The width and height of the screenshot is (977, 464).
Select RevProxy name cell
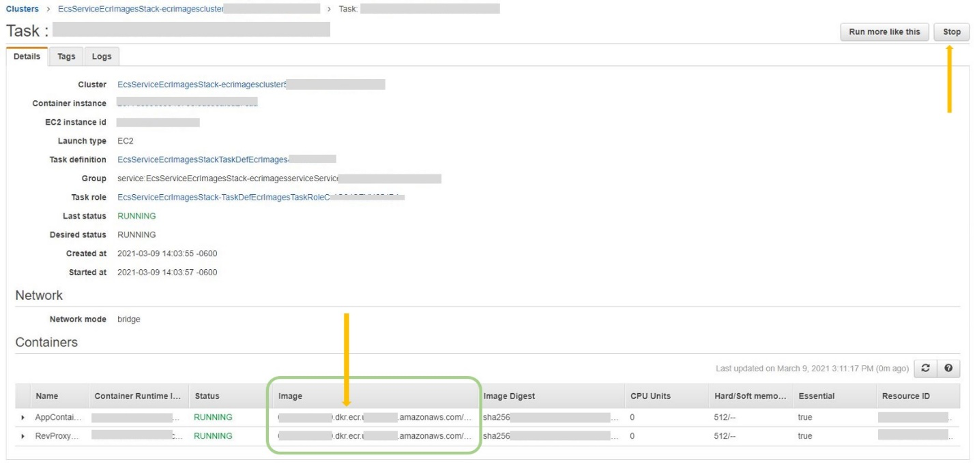click(55, 436)
